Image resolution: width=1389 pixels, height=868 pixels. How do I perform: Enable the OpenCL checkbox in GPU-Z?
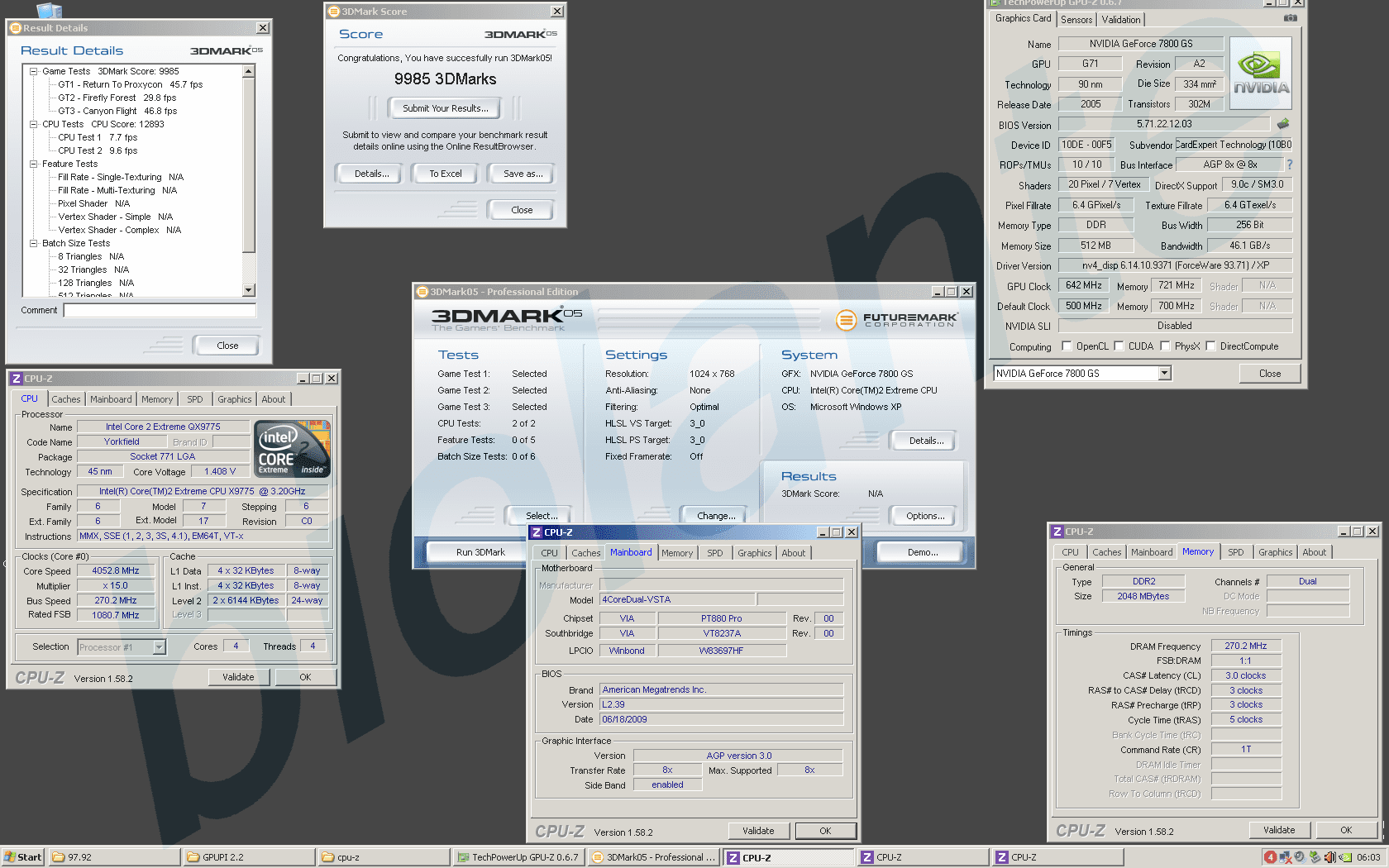coord(1067,346)
